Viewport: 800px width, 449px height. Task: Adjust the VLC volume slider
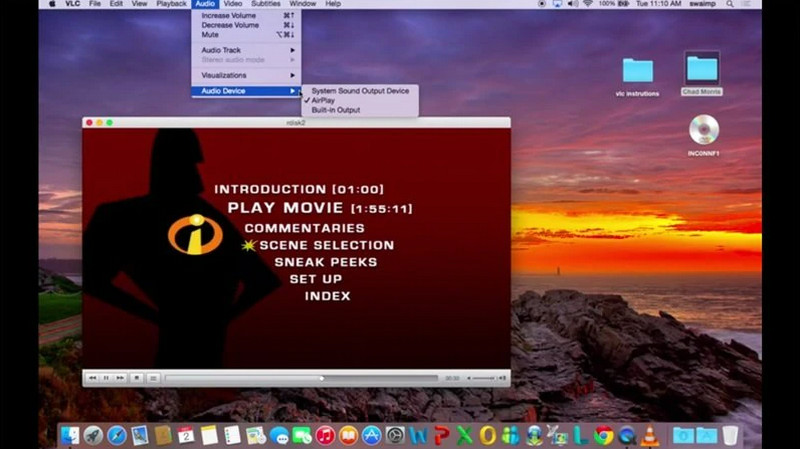[484, 378]
